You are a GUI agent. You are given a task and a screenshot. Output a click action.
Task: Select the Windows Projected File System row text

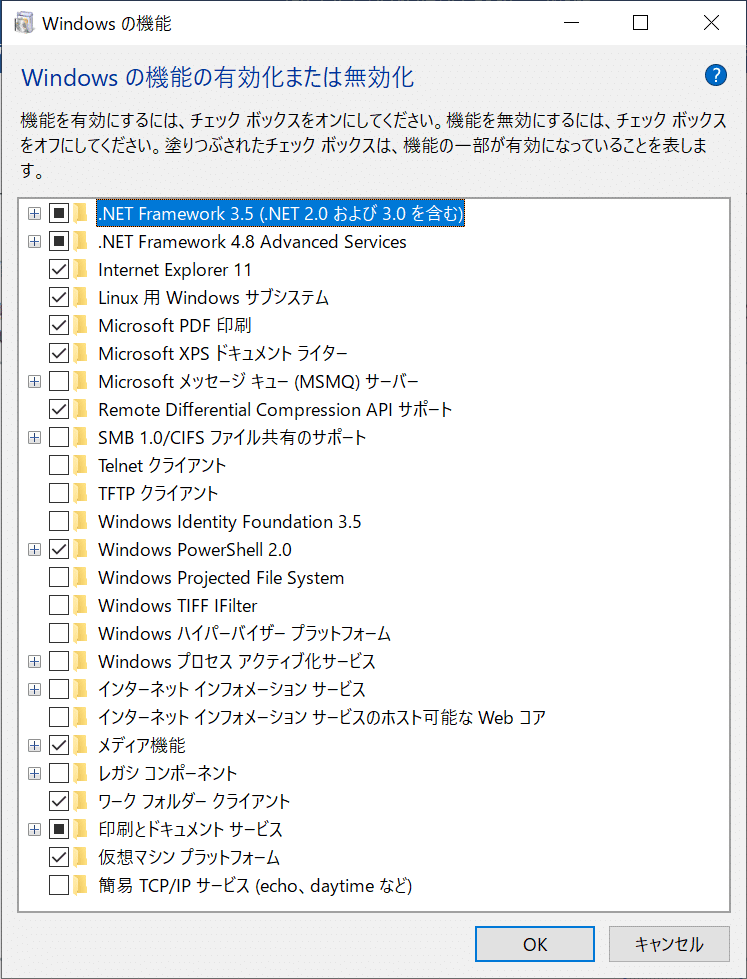coord(221,578)
